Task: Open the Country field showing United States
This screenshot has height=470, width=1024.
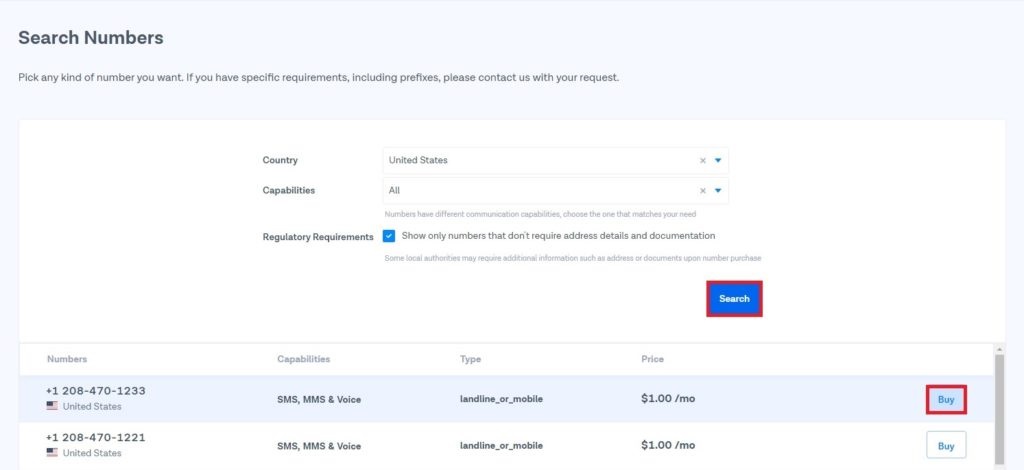Action: (555, 161)
